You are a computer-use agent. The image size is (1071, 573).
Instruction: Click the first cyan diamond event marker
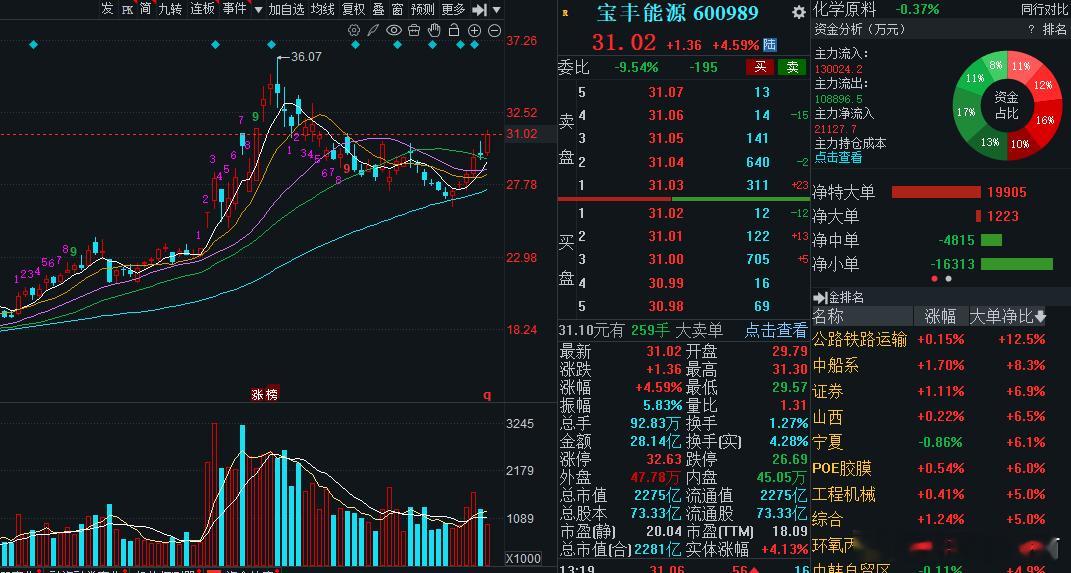[x=33, y=45]
